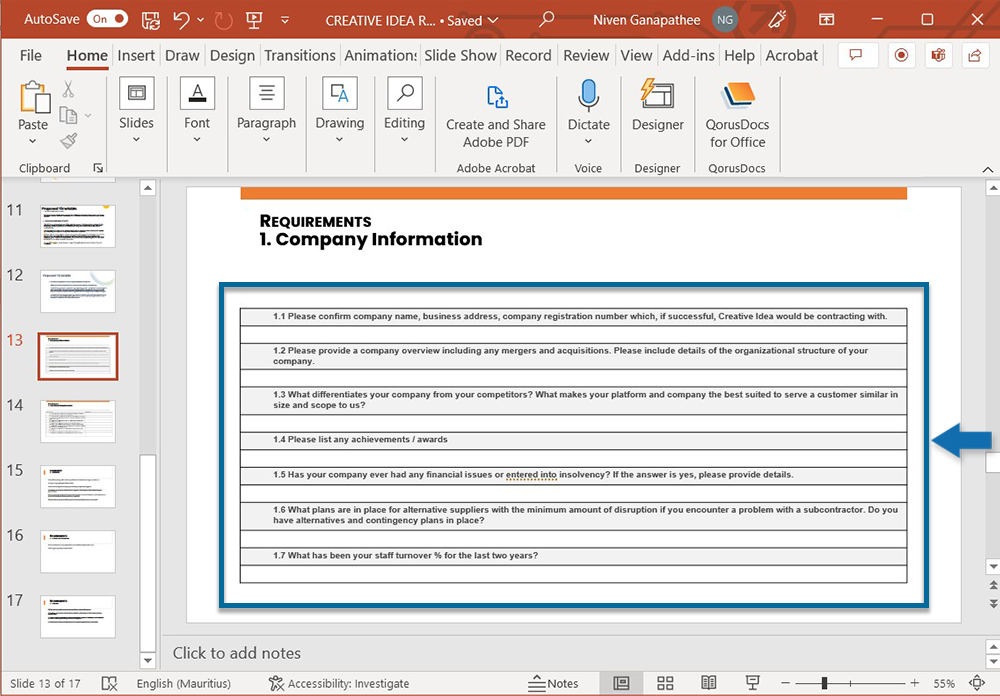Viewport: 1000px width, 696px height.
Task: Click the Format Painter brush icon
Action: tap(69, 141)
